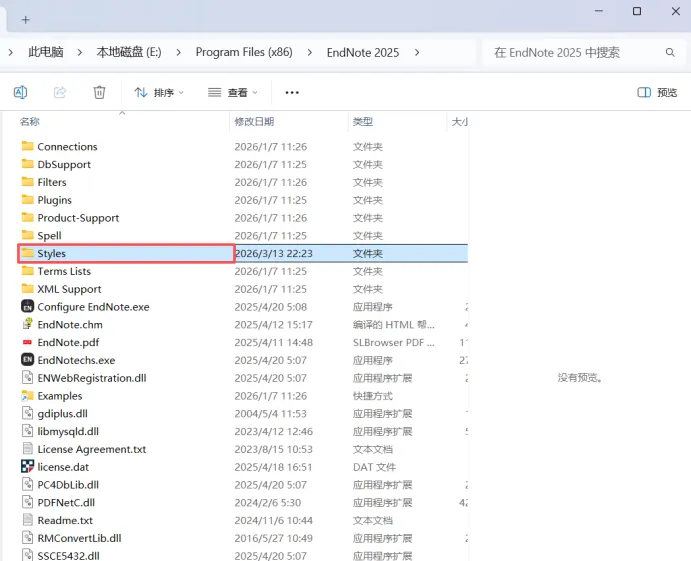Sort by 名称 column header
Image resolution: width=691 pixels, height=561 pixels.
coord(30,122)
